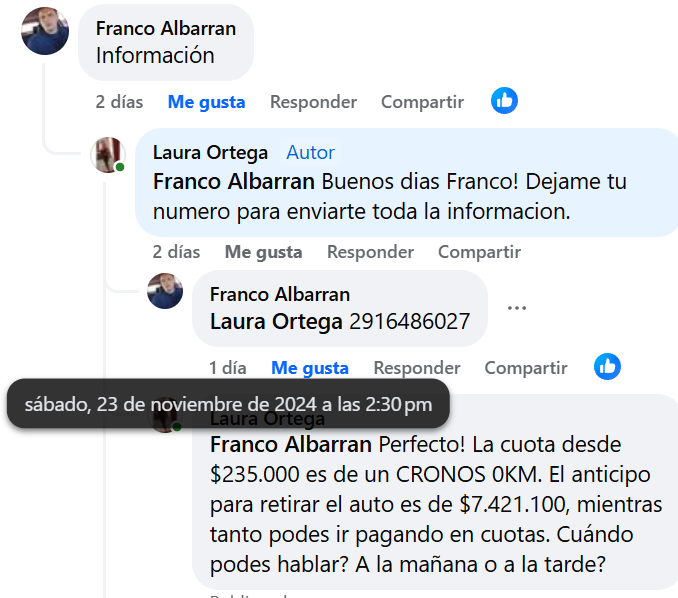The width and height of the screenshot is (678, 598).
Task: Open three-dots menu on Franco's phone number comment
Action: pos(517,308)
